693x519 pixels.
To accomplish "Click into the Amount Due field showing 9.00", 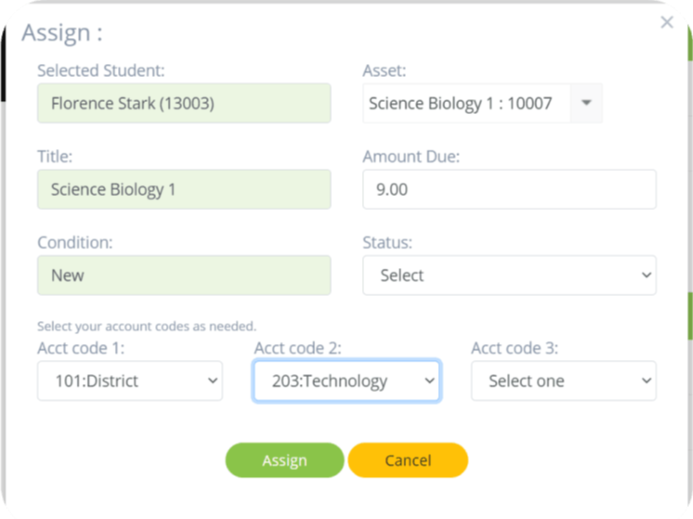I will pos(510,189).
